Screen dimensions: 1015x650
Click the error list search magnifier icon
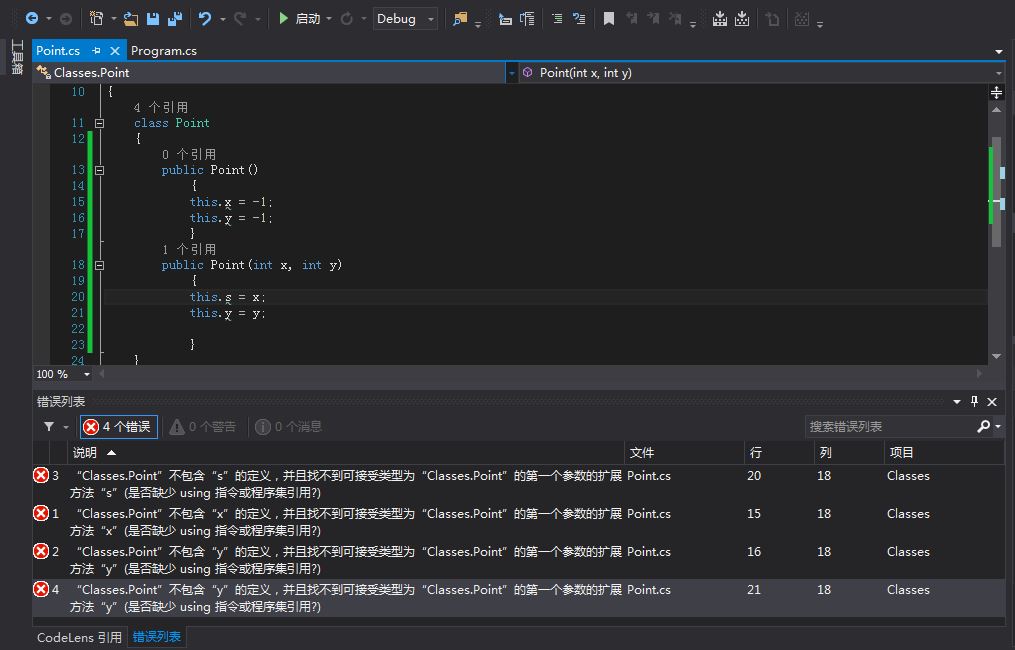click(984, 426)
